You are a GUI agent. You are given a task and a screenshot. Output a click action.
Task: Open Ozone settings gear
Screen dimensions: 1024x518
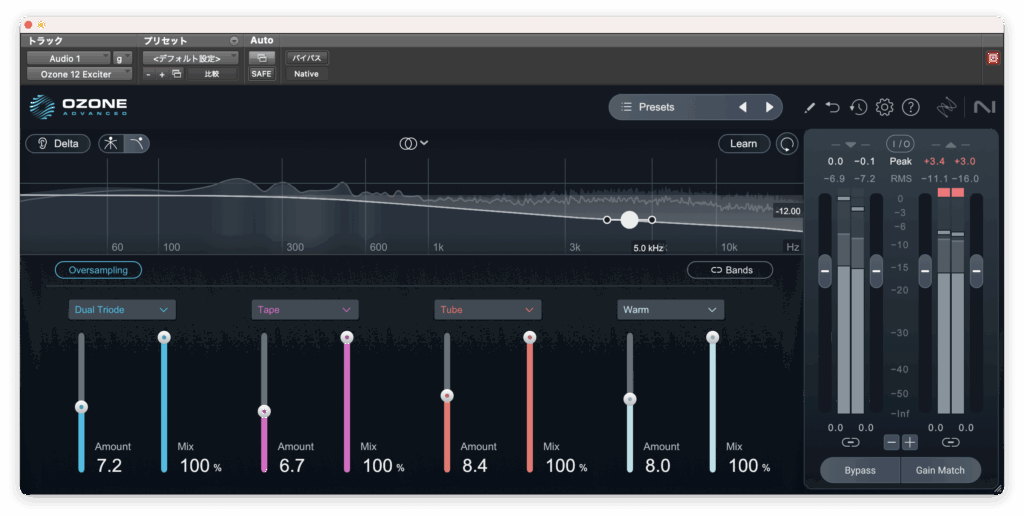[884, 107]
